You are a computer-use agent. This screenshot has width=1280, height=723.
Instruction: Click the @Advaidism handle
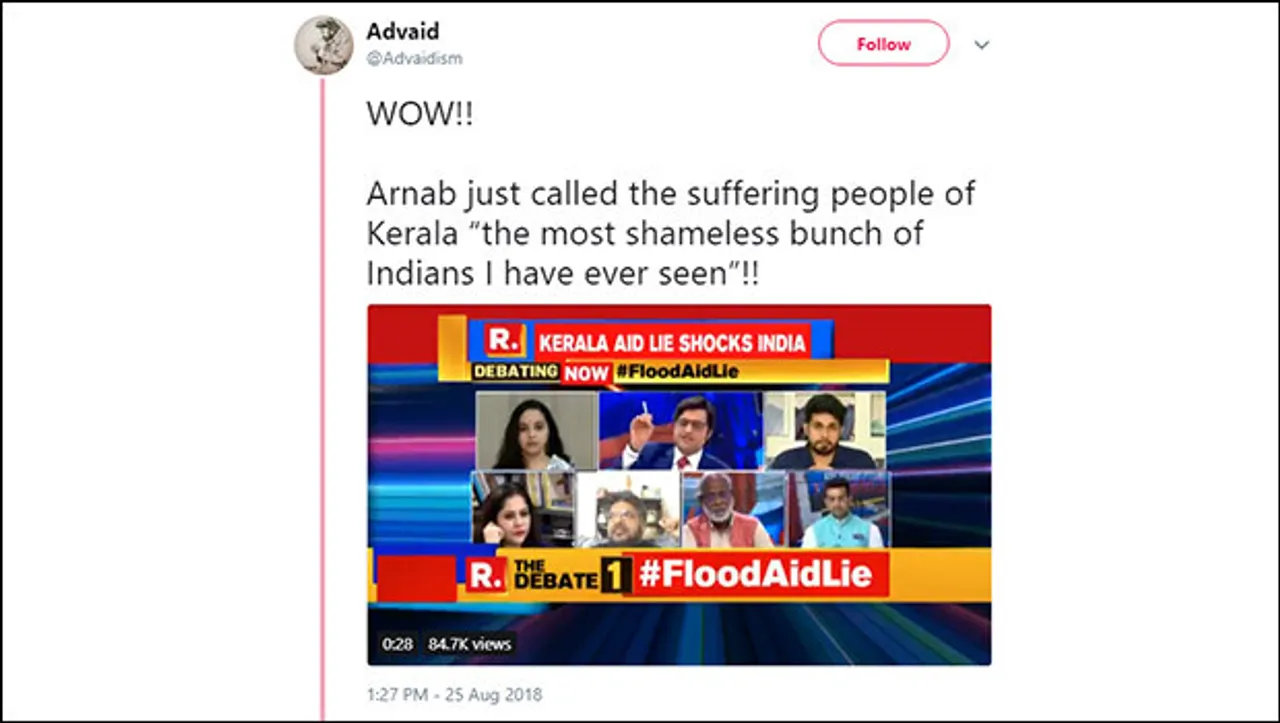click(x=414, y=58)
